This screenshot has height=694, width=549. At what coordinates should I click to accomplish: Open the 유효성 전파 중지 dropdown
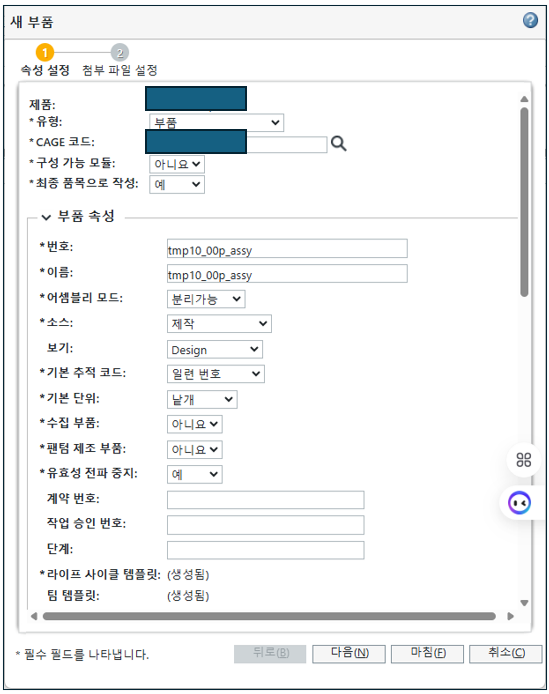point(194,474)
